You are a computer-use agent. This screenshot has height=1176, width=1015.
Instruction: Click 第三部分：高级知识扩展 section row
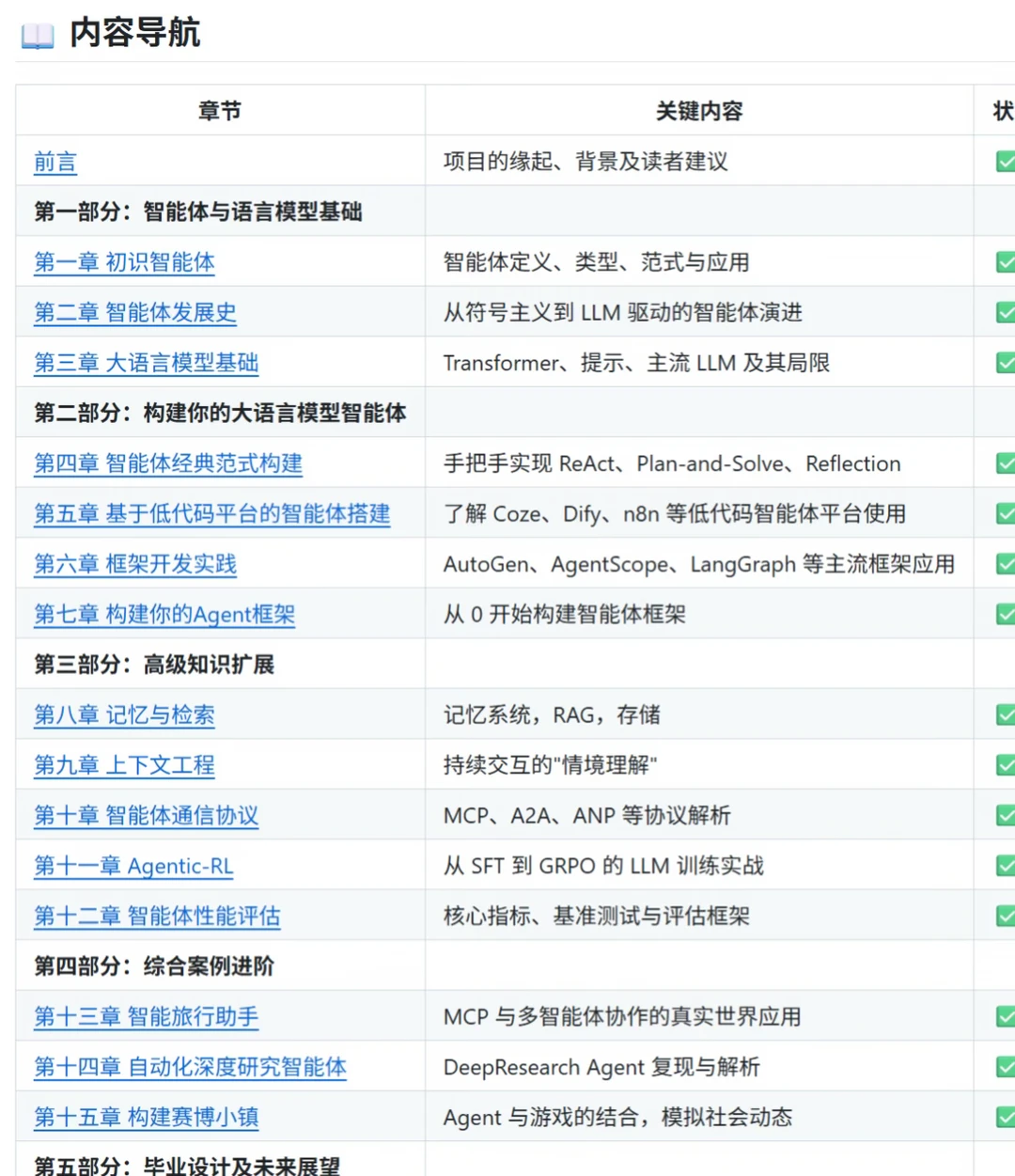pos(515,665)
